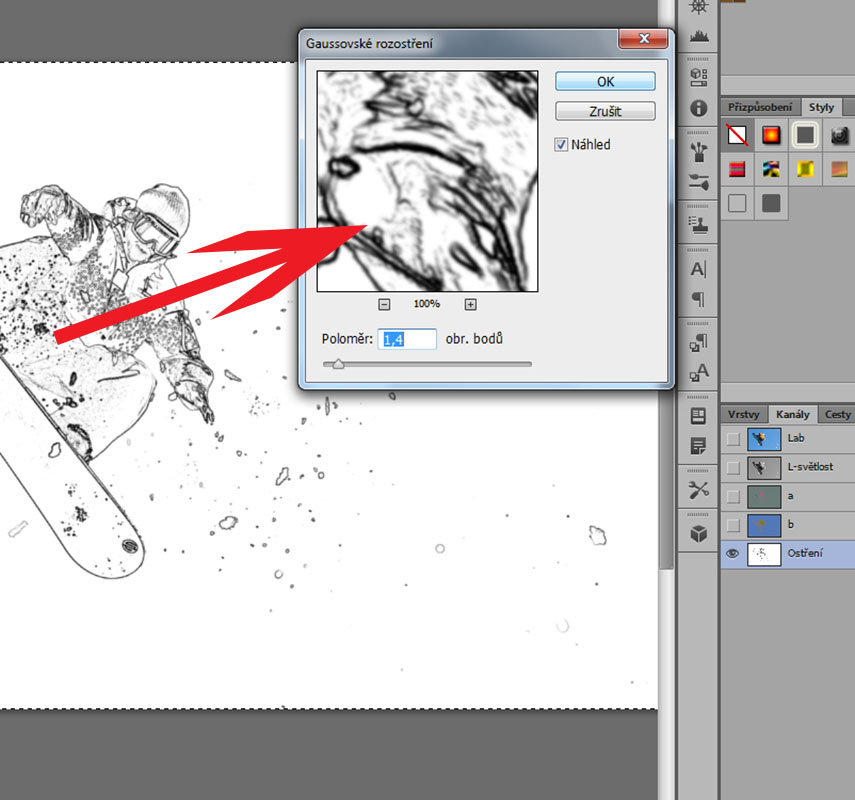This screenshot has width=855, height=800.
Task: Open the Properties panel cube icon
Action: (699, 77)
